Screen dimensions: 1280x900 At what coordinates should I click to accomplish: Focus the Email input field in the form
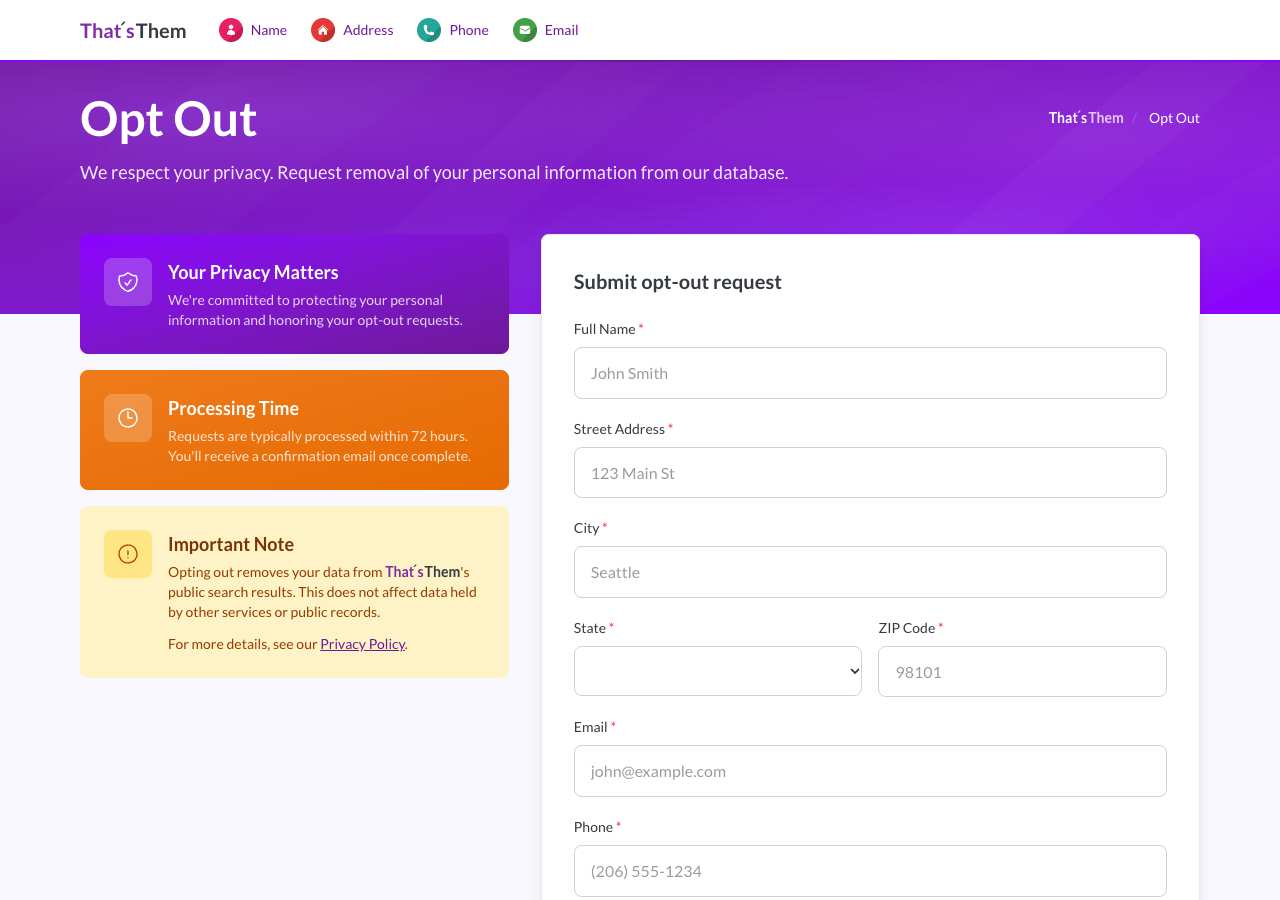(x=870, y=771)
